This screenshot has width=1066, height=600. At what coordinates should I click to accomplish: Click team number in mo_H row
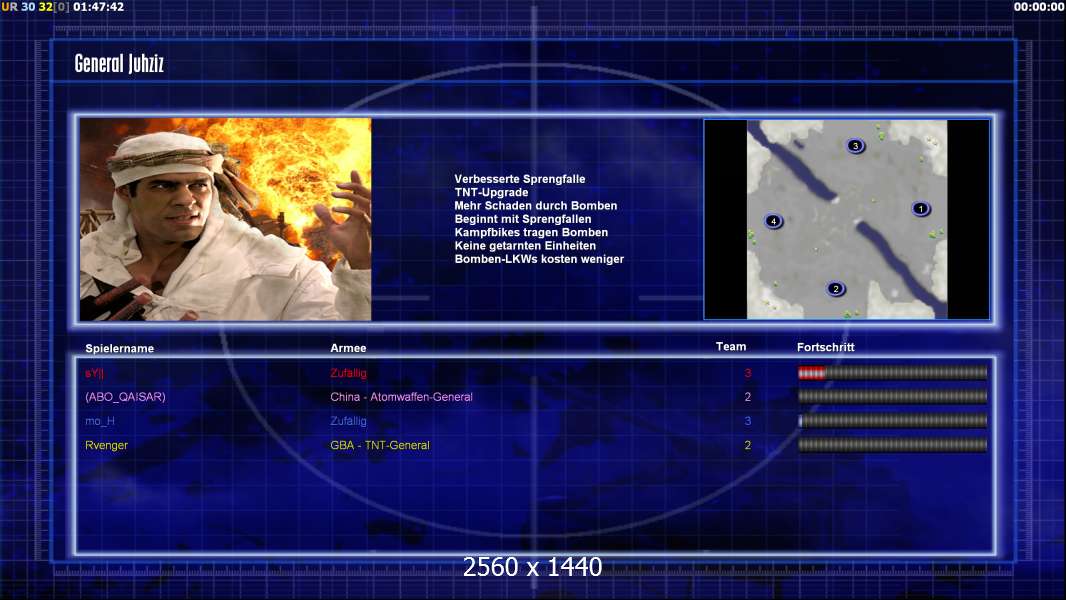tap(748, 421)
